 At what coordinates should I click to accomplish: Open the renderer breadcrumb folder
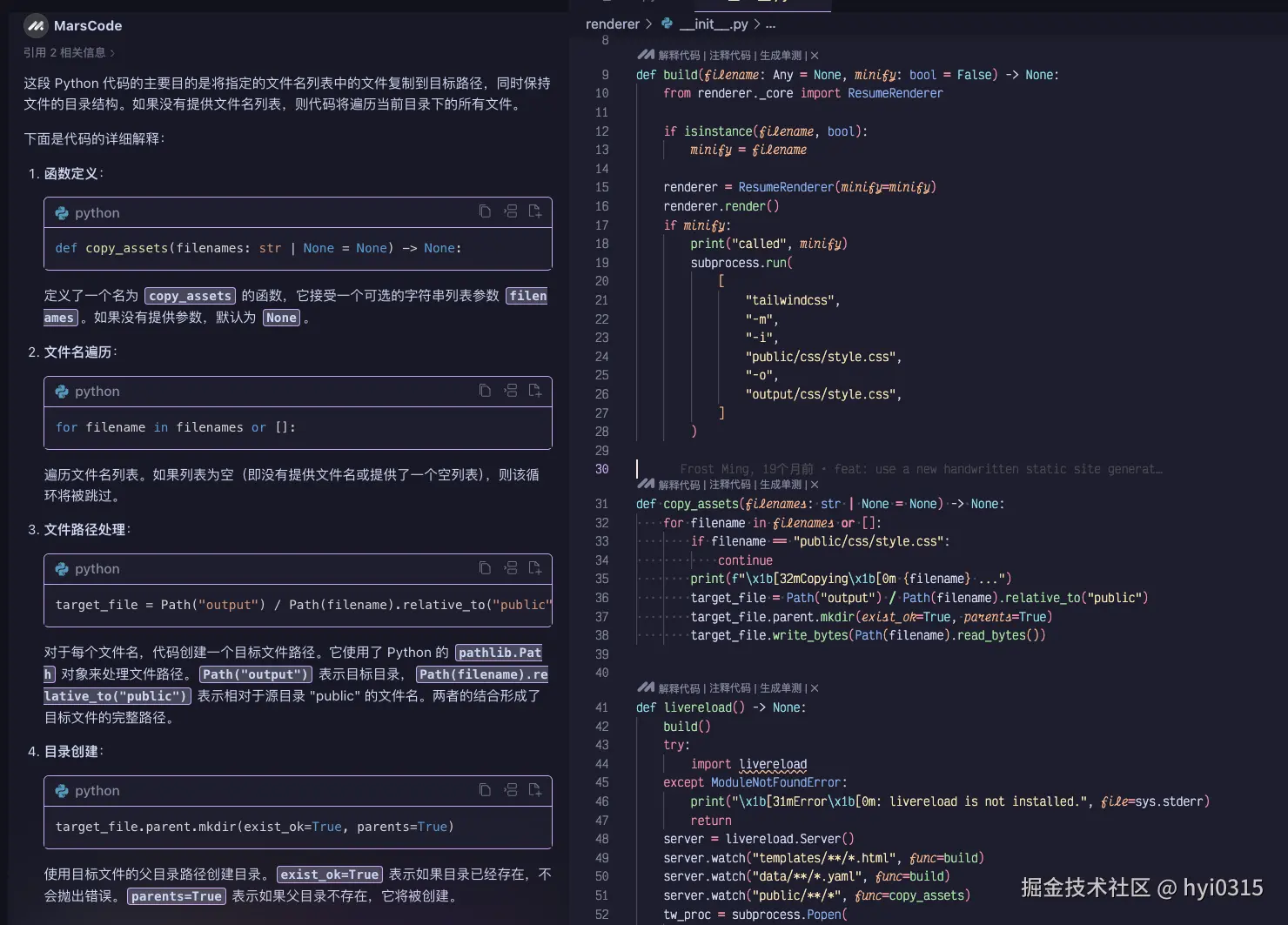[x=613, y=24]
